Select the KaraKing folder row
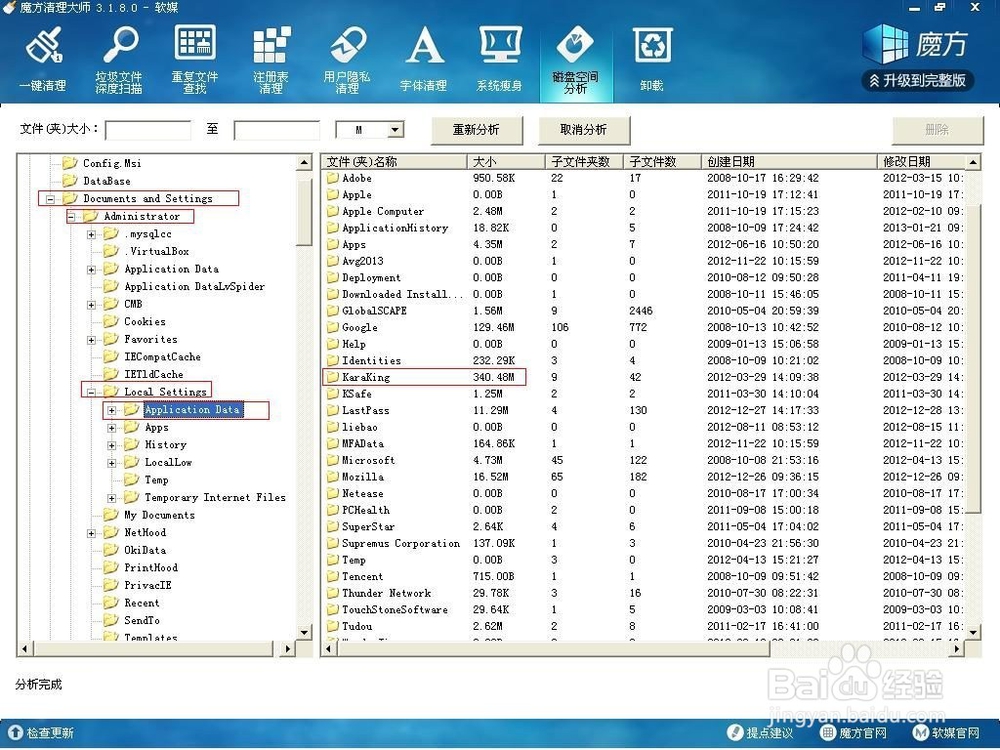This screenshot has height=750, width=1000. (x=643, y=377)
